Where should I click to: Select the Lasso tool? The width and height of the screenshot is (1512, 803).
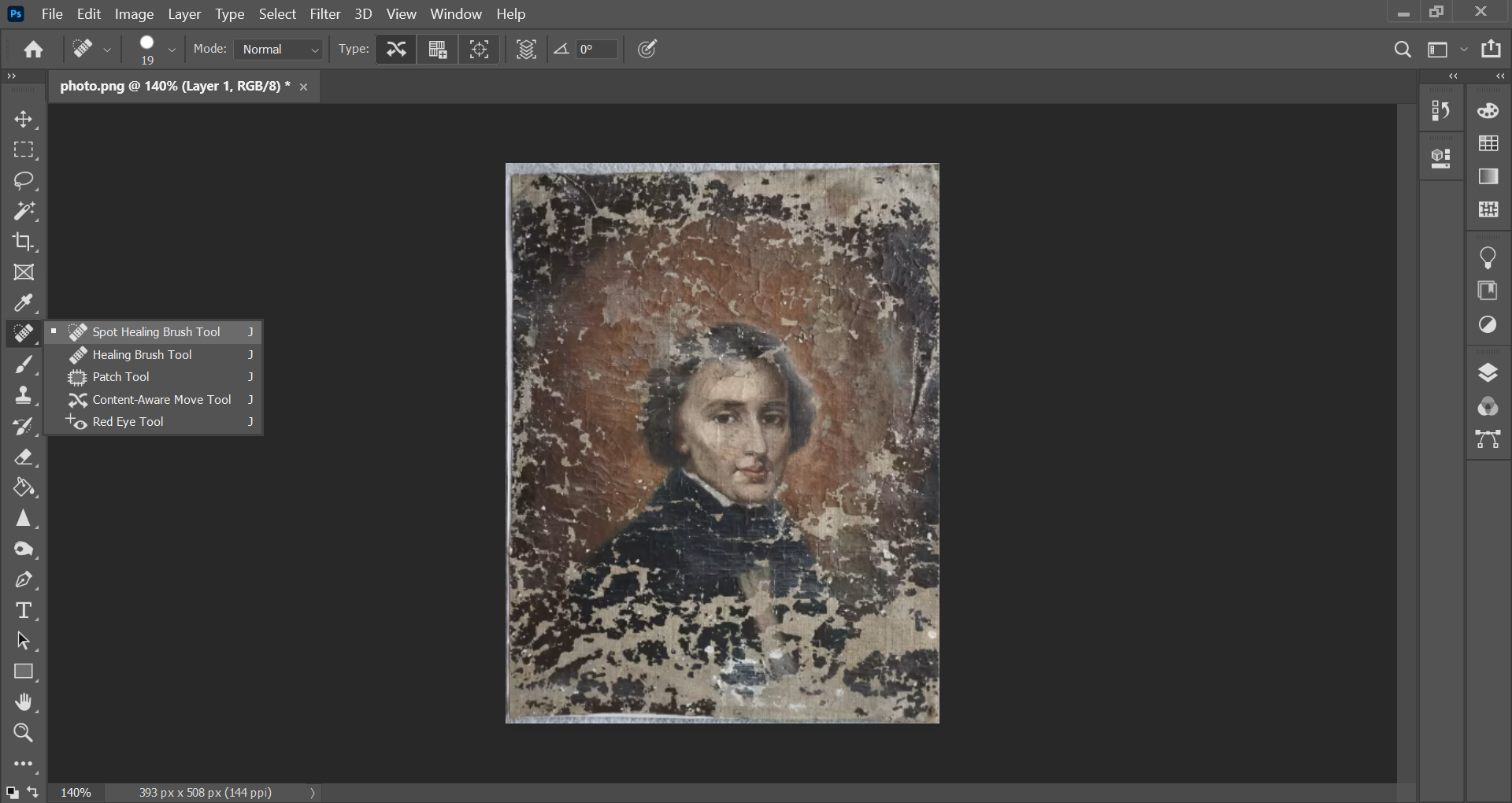pyautogui.click(x=24, y=180)
